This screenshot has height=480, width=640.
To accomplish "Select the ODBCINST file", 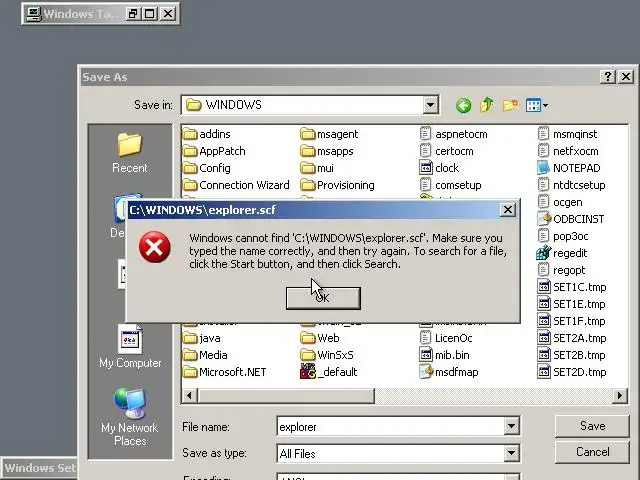I will point(571,219).
